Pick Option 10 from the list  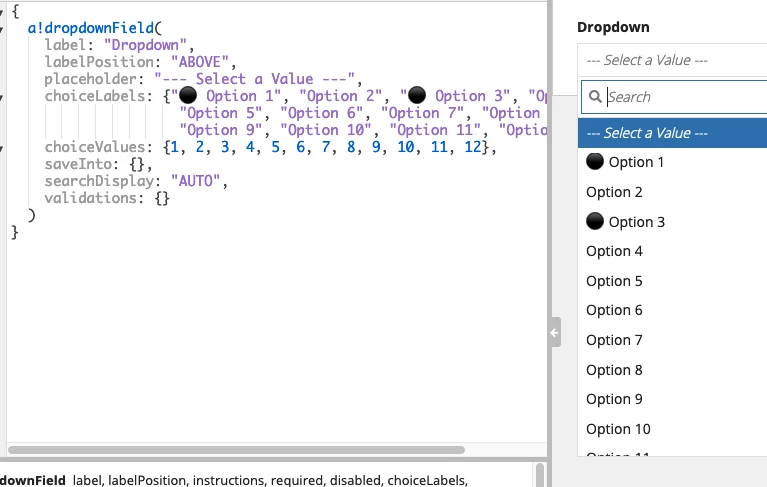pos(672,429)
